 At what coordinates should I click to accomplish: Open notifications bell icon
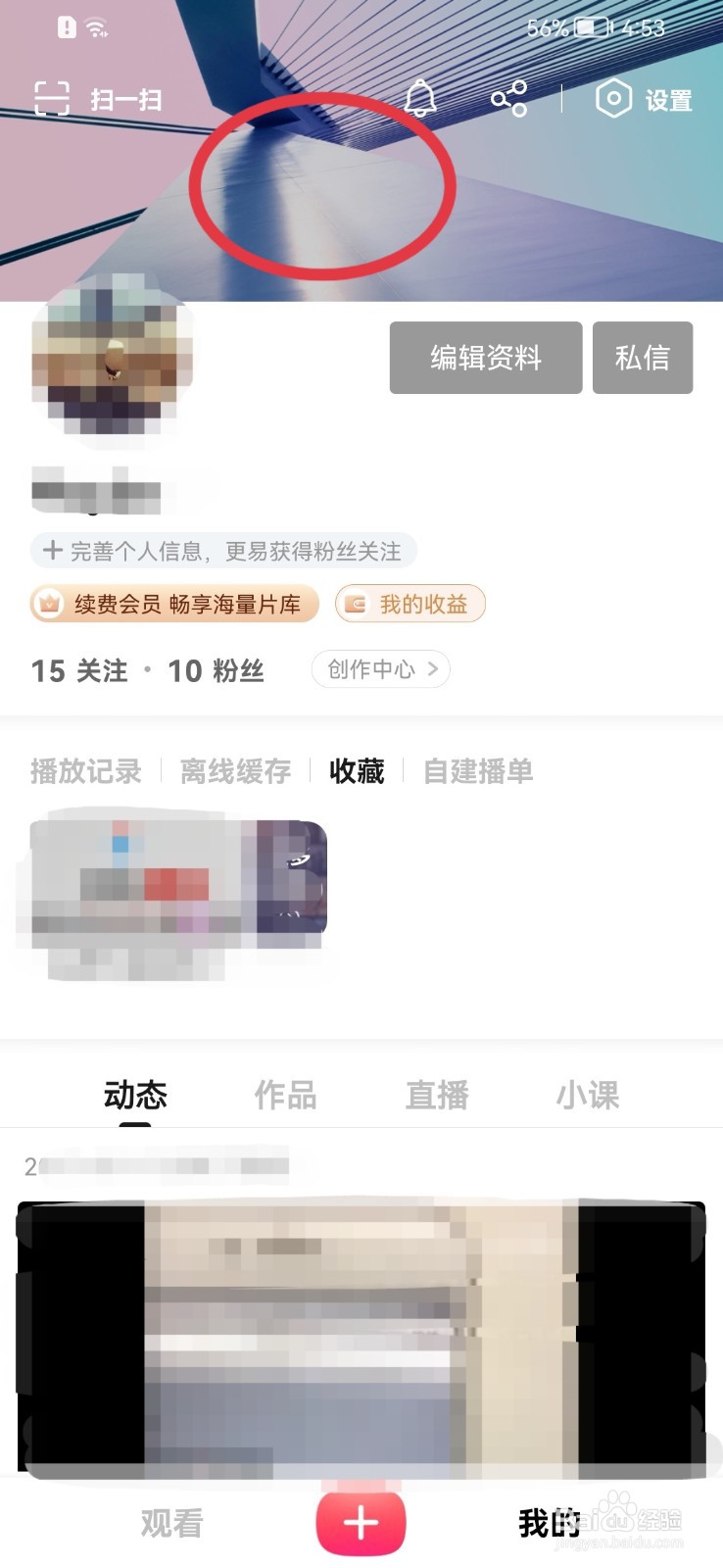tap(420, 99)
